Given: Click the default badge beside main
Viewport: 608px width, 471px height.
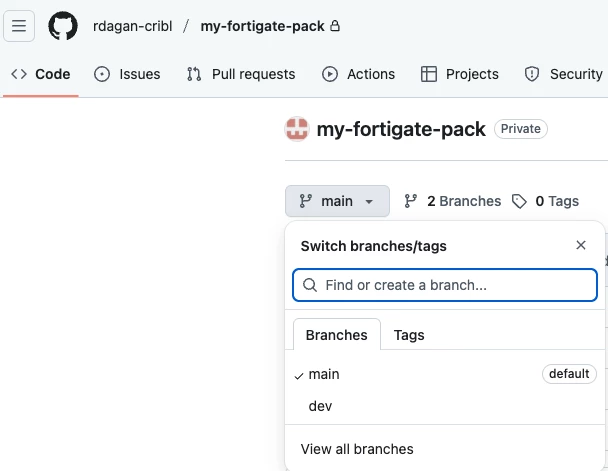Looking at the screenshot, I should 569,374.
